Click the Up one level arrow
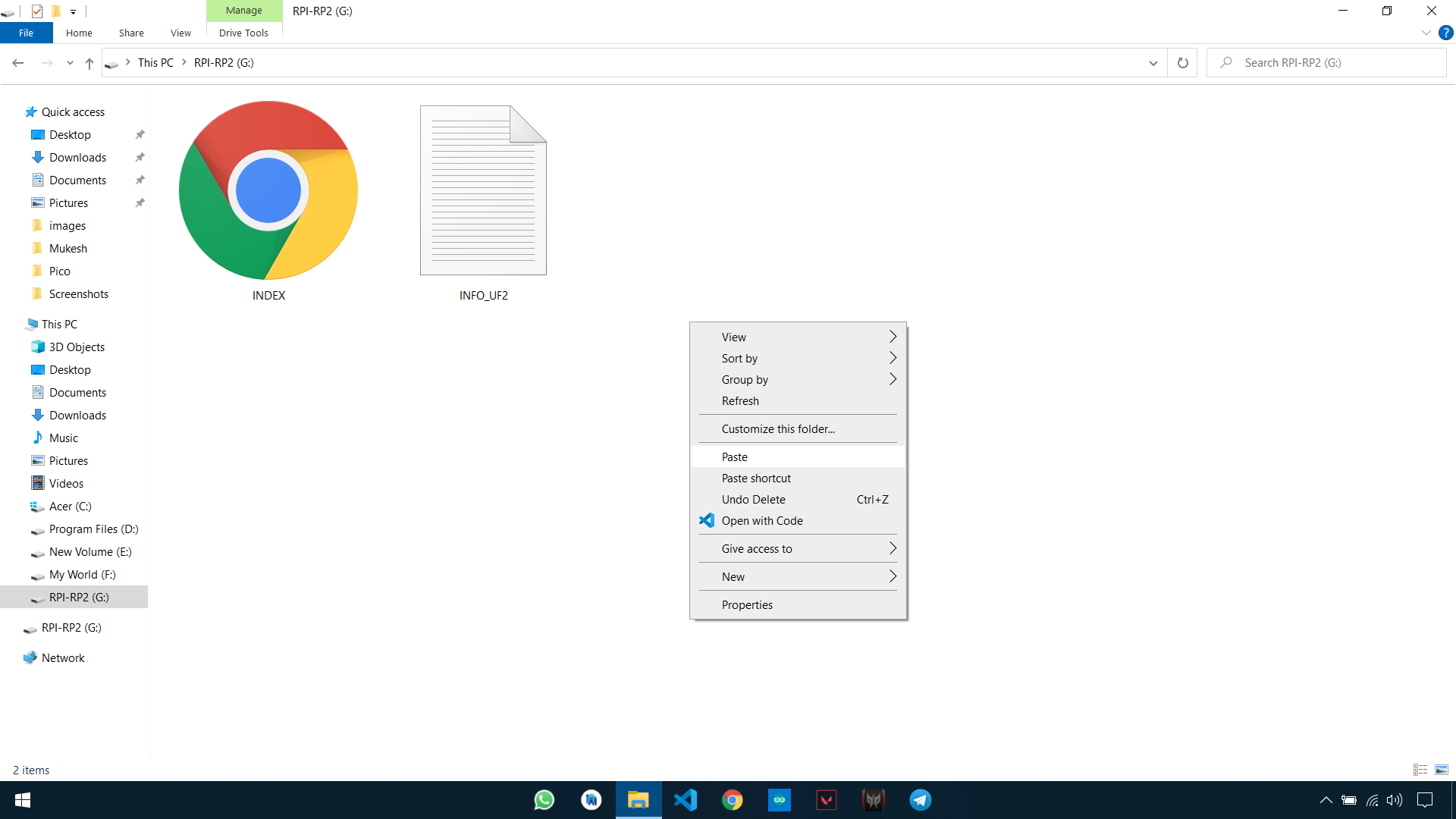This screenshot has height=819, width=1456. click(89, 63)
